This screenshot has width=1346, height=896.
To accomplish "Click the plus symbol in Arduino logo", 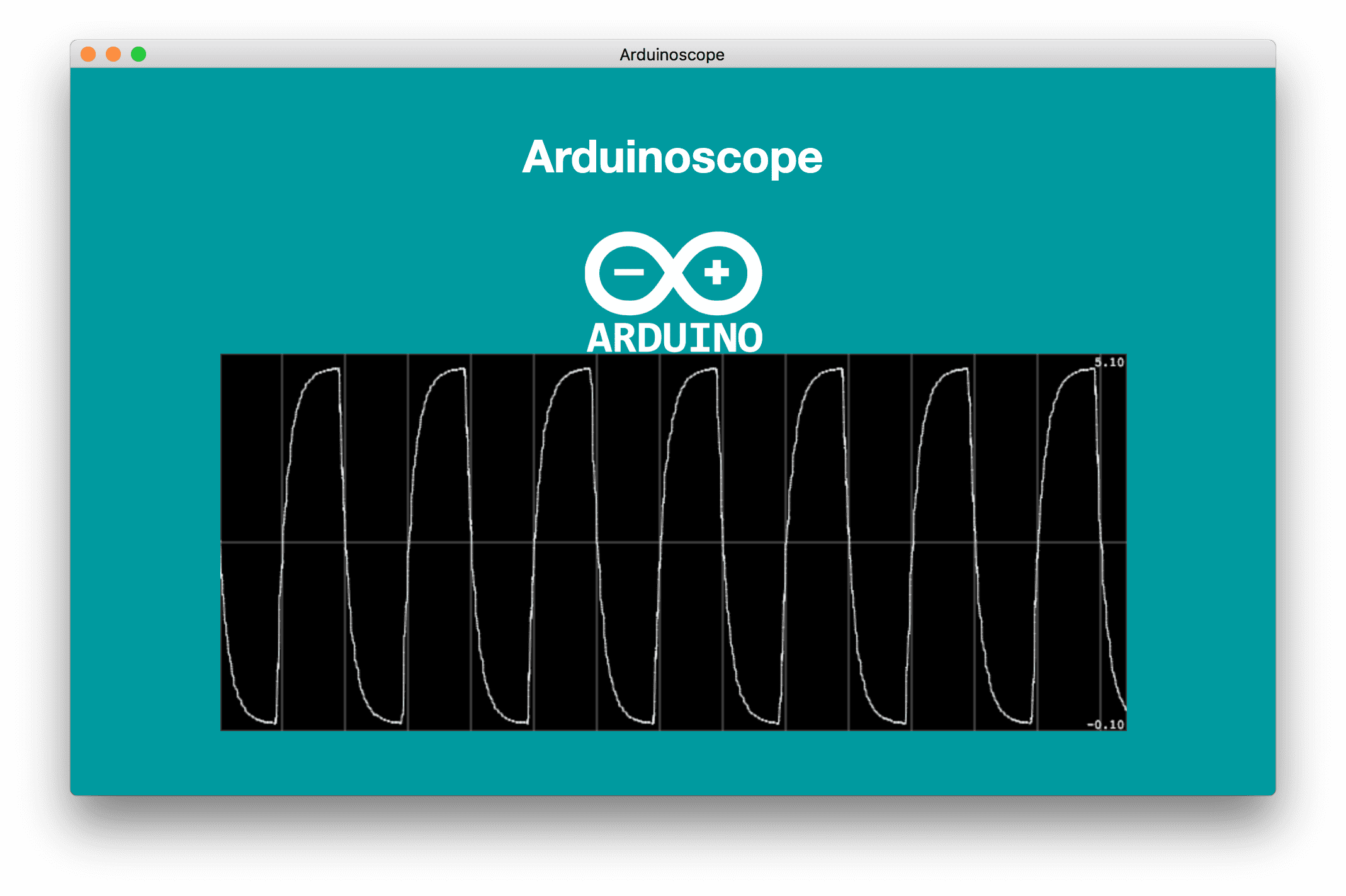I will (x=716, y=272).
